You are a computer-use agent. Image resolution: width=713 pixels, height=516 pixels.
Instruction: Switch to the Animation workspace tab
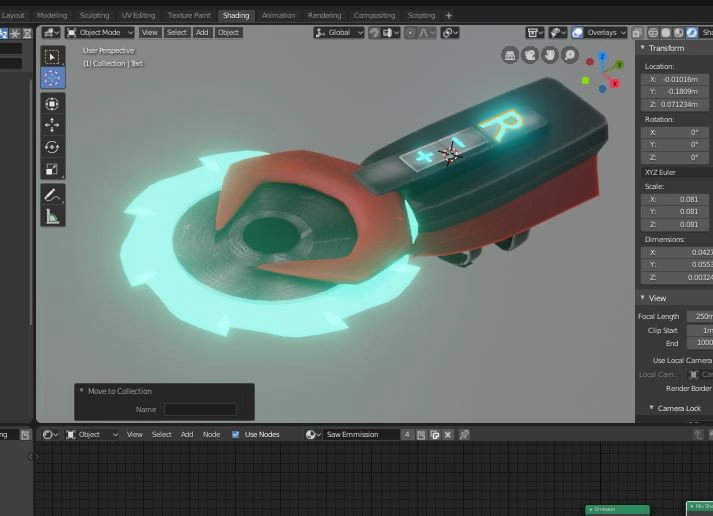(278, 16)
